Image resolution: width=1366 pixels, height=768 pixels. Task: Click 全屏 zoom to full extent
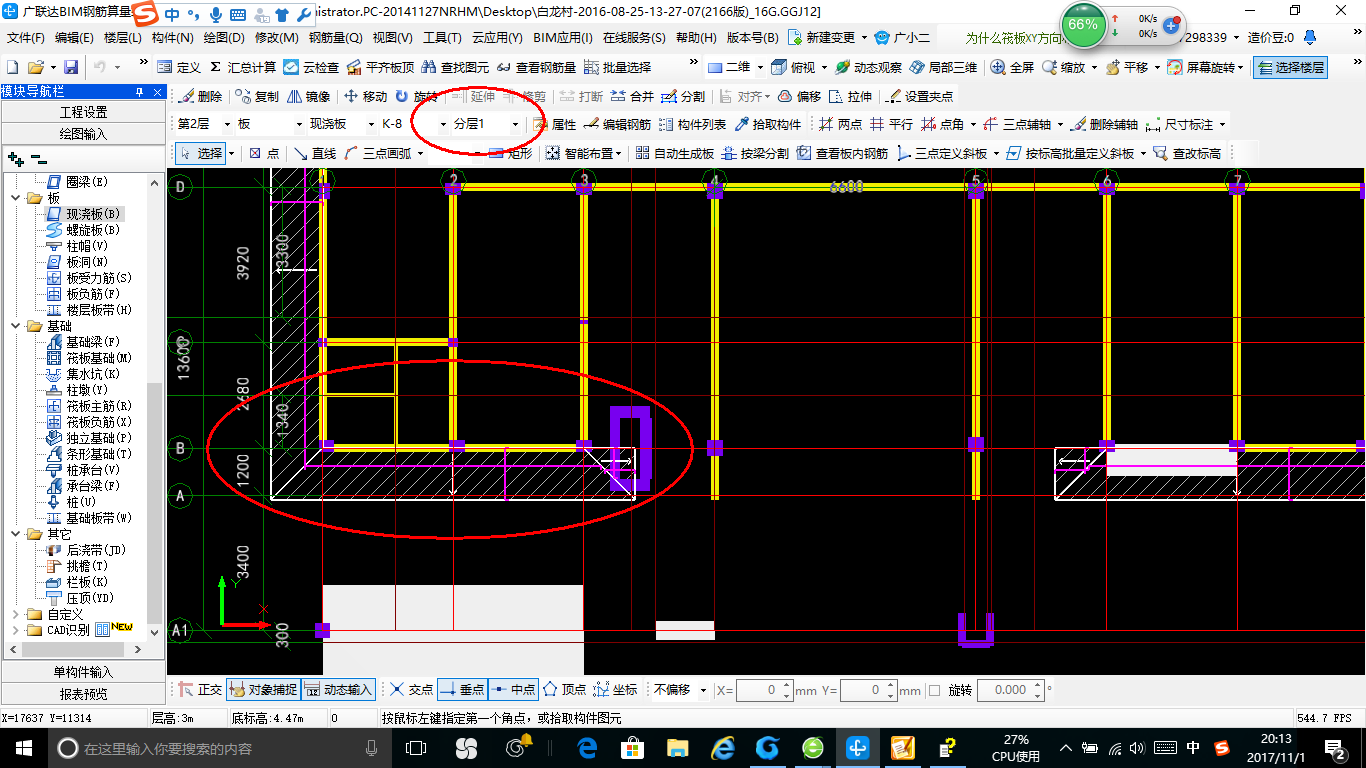pos(1013,67)
